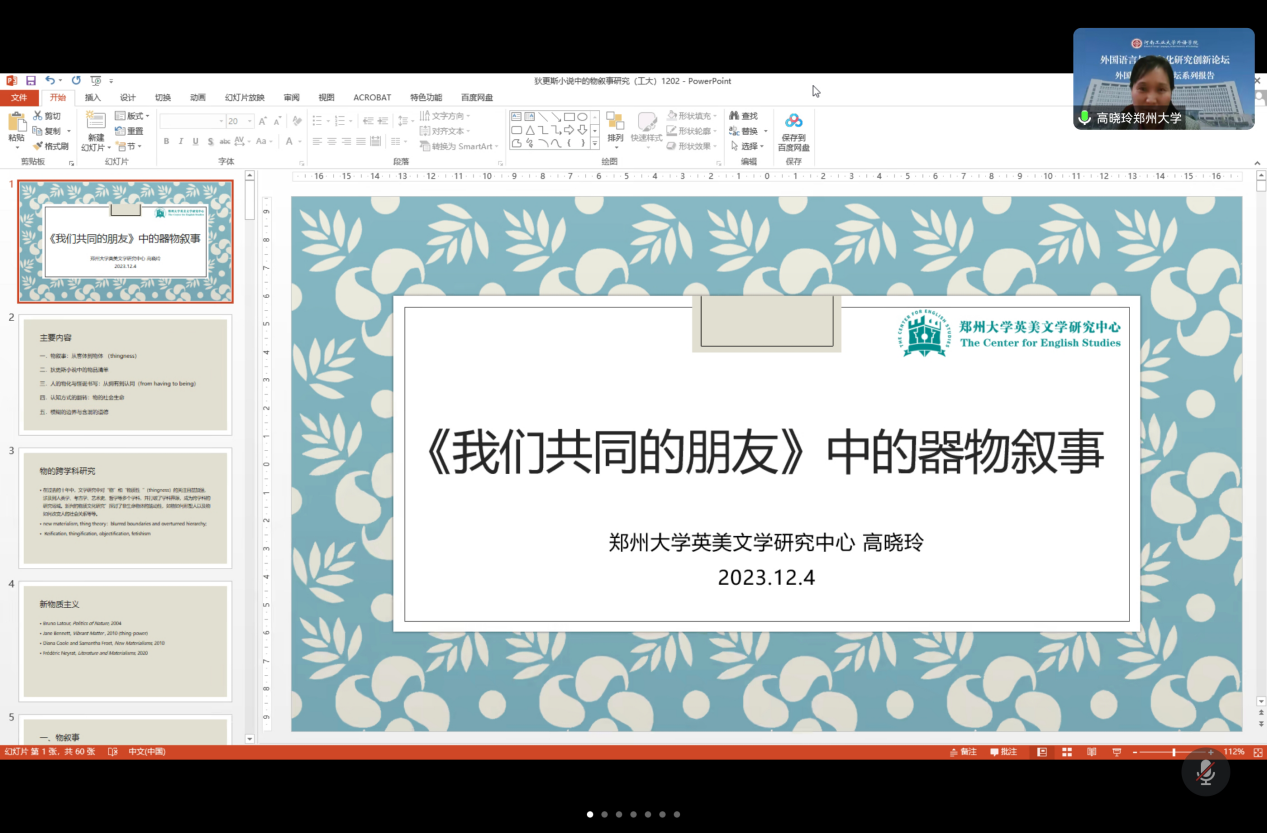Open the Layout (版式) dropdown
The width and height of the screenshot is (1267, 833).
click(x=132, y=116)
